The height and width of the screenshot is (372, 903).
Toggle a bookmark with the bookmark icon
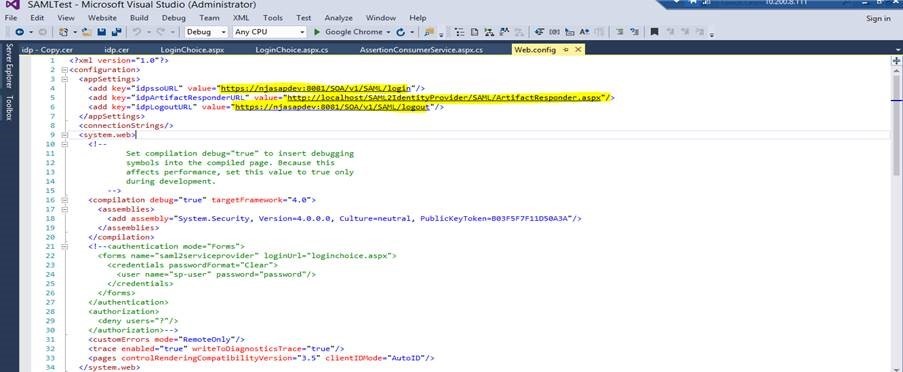(654, 32)
